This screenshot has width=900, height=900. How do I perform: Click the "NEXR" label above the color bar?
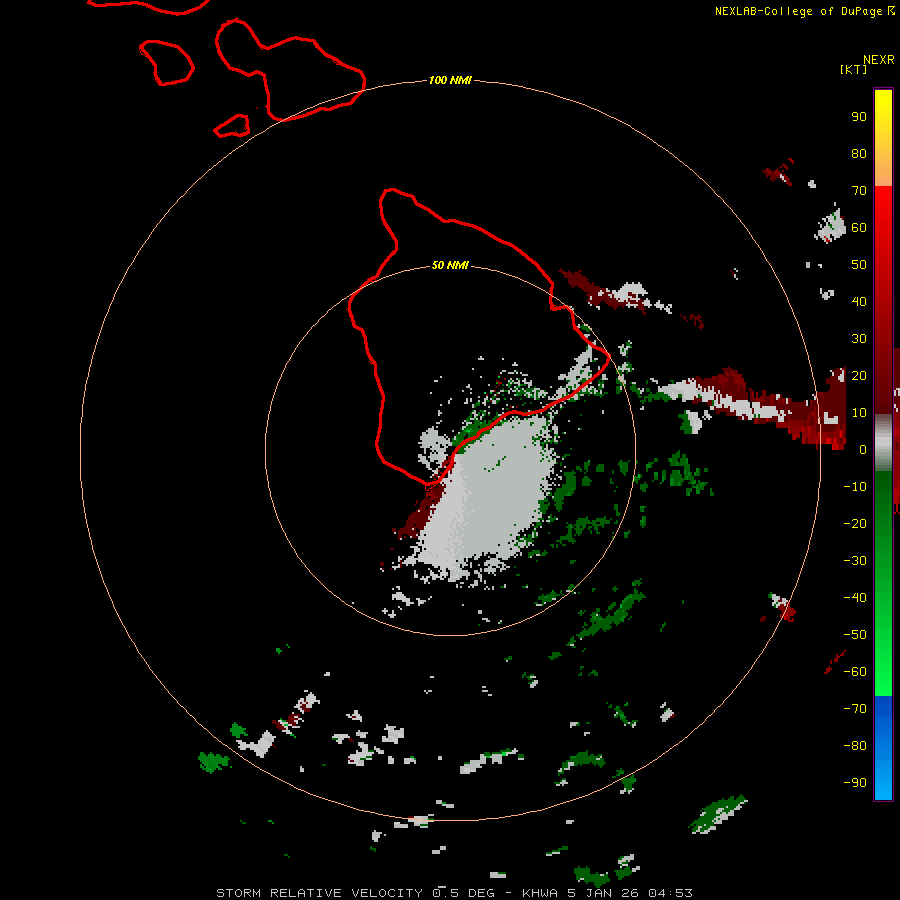point(879,60)
